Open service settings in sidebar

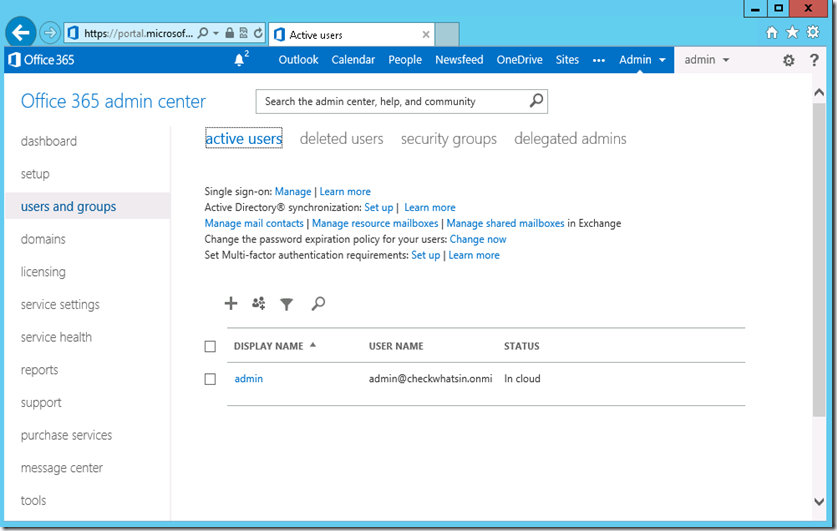tap(60, 305)
